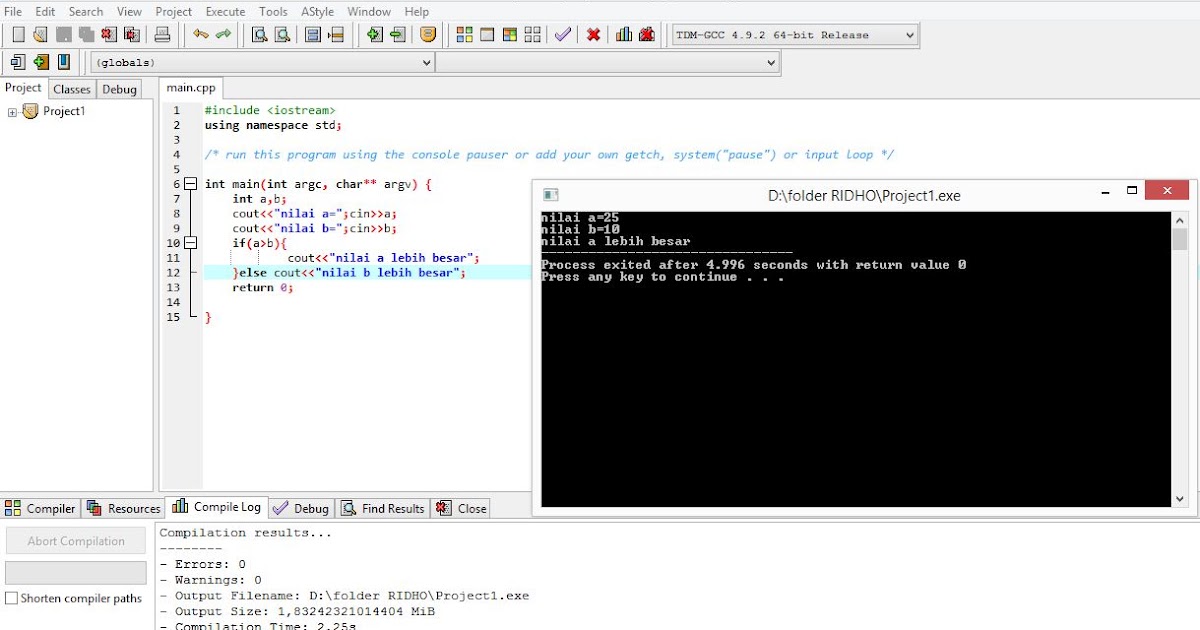
Task: Minimize the Project1.exe console window
Action: click(x=1104, y=191)
